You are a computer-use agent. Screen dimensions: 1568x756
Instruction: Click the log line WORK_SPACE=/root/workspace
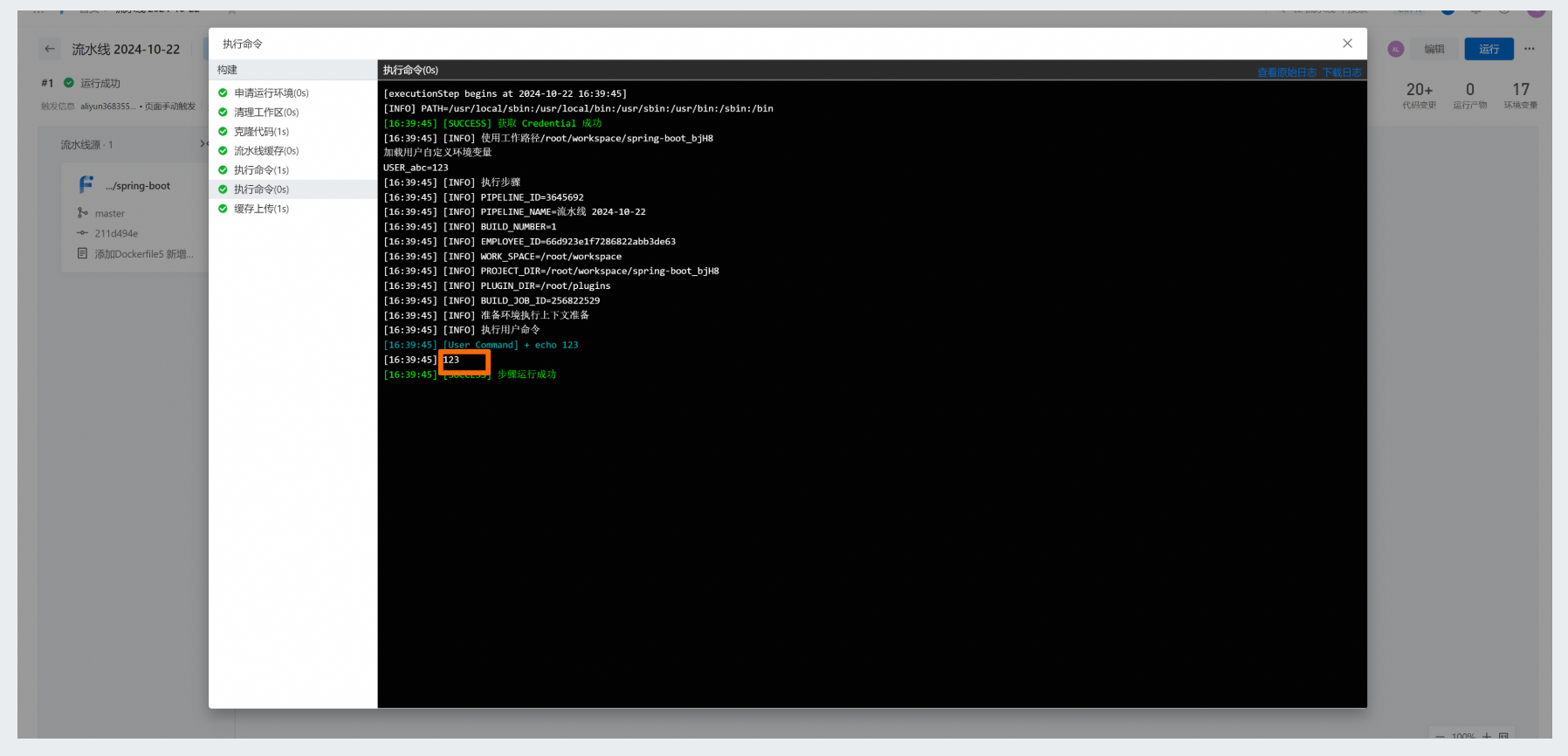pos(503,257)
